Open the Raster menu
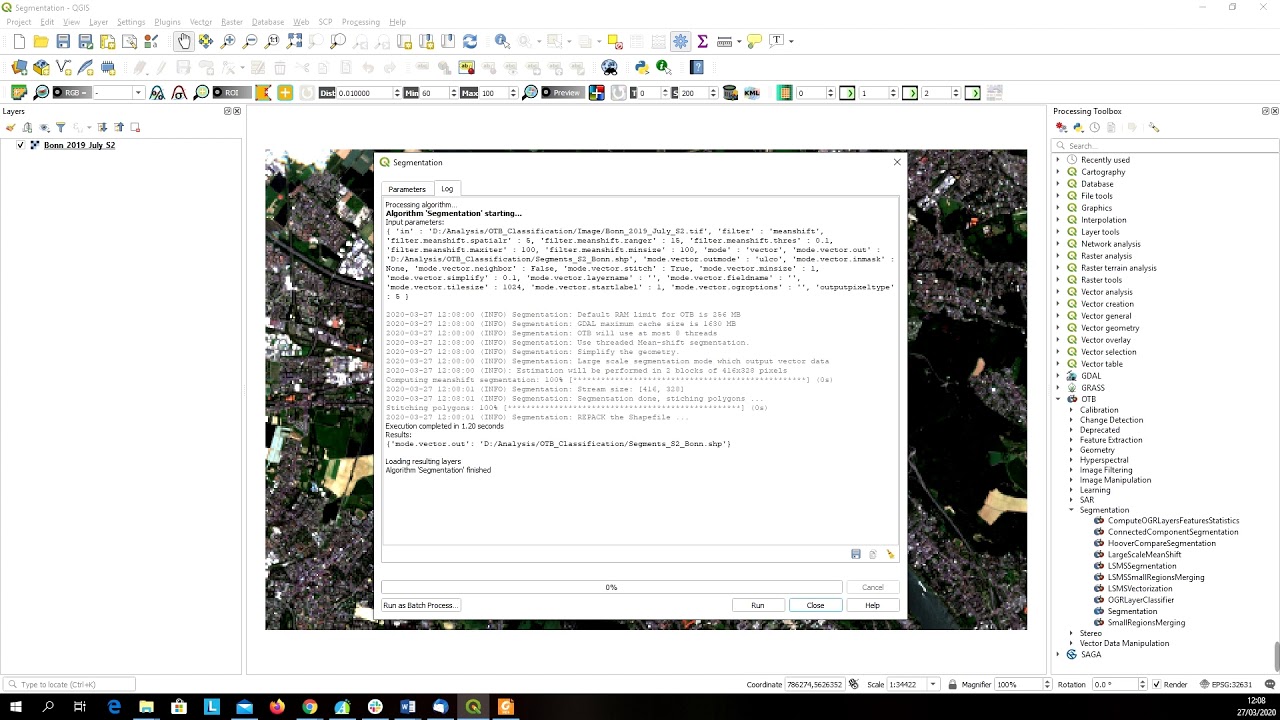Image resolution: width=1280 pixels, height=720 pixels. pos(231,22)
